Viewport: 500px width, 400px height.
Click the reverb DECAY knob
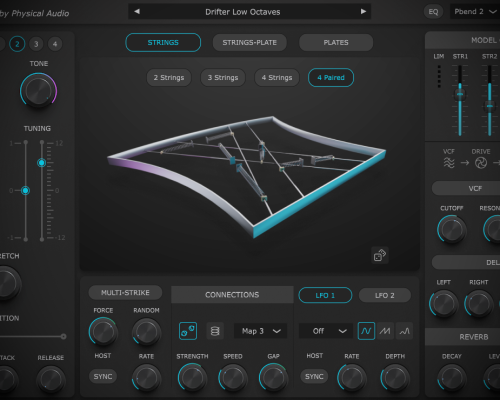(452, 378)
